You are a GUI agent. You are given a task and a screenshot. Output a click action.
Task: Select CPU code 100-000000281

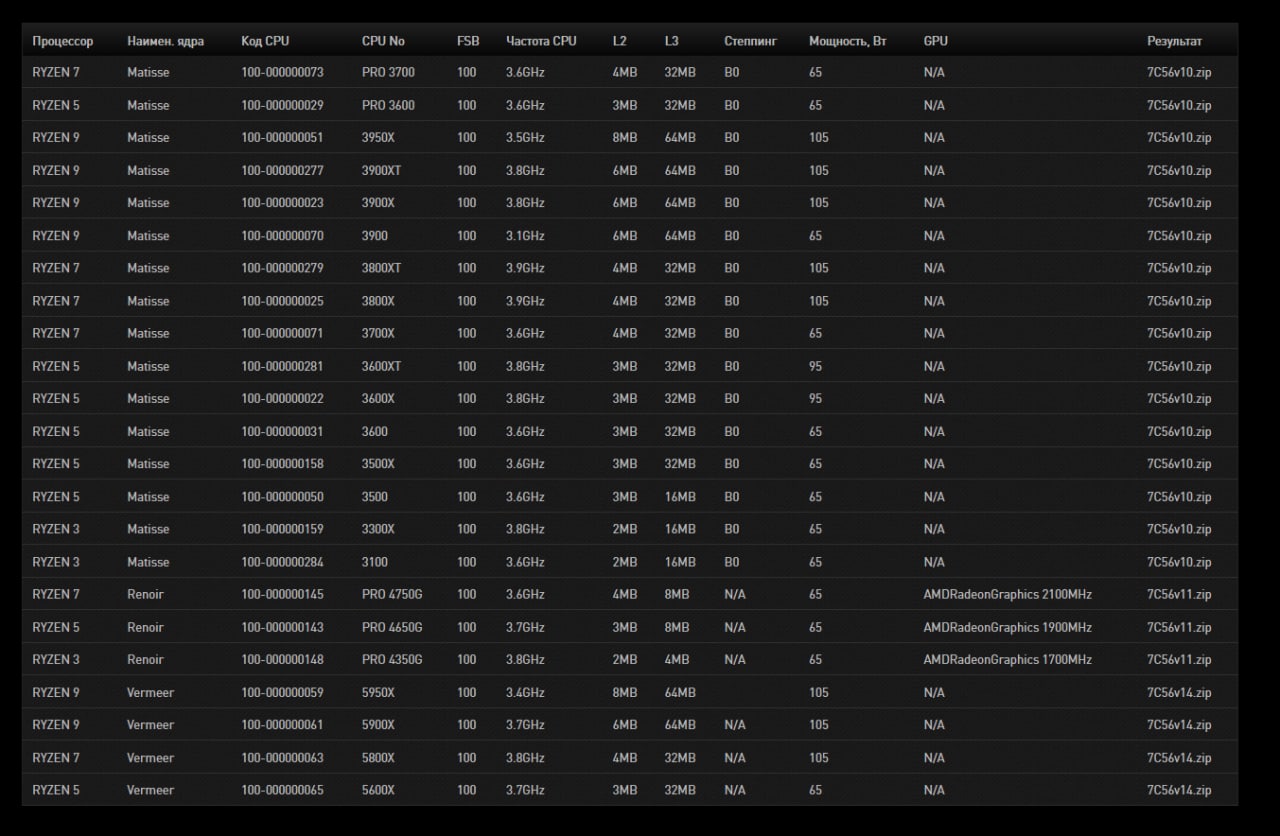click(x=282, y=367)
